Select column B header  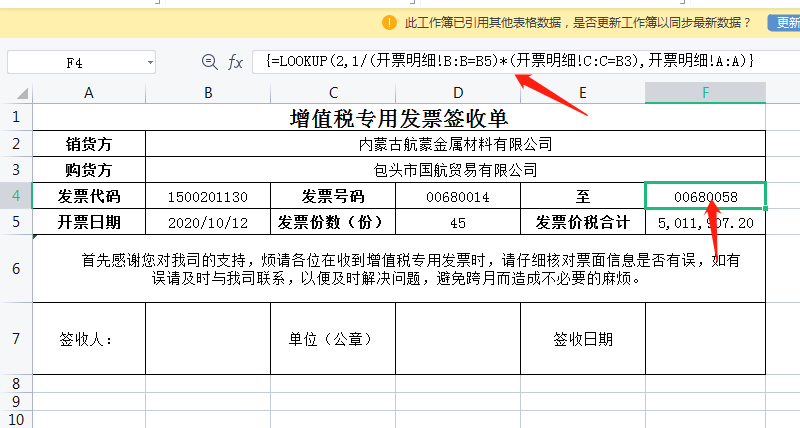208,93
